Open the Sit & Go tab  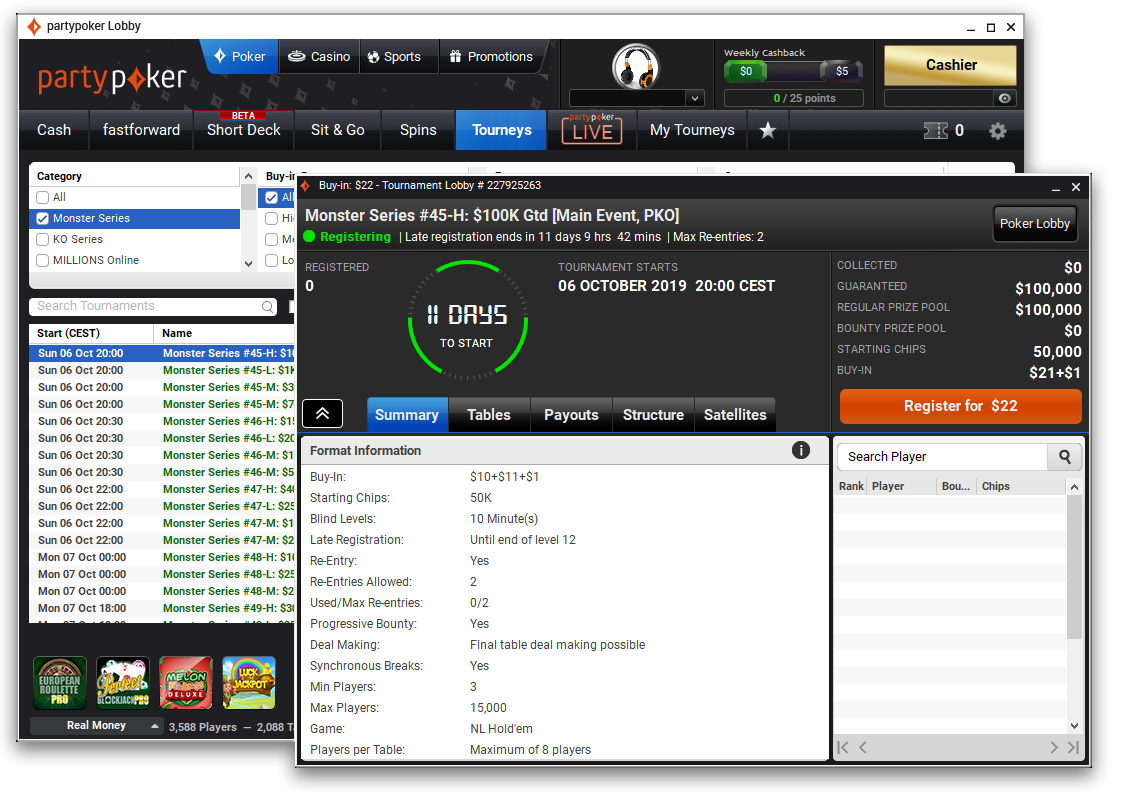tap(337, 130)
